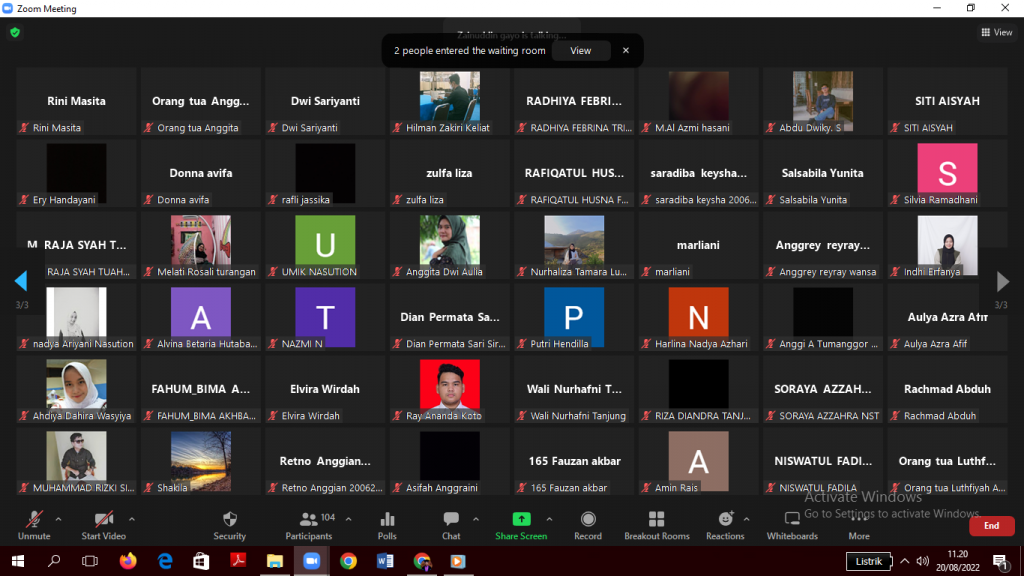This screenshot has height=576, width=1024.
Task: Expand audio options arrow beside Unmute
Action: (58, 519)
